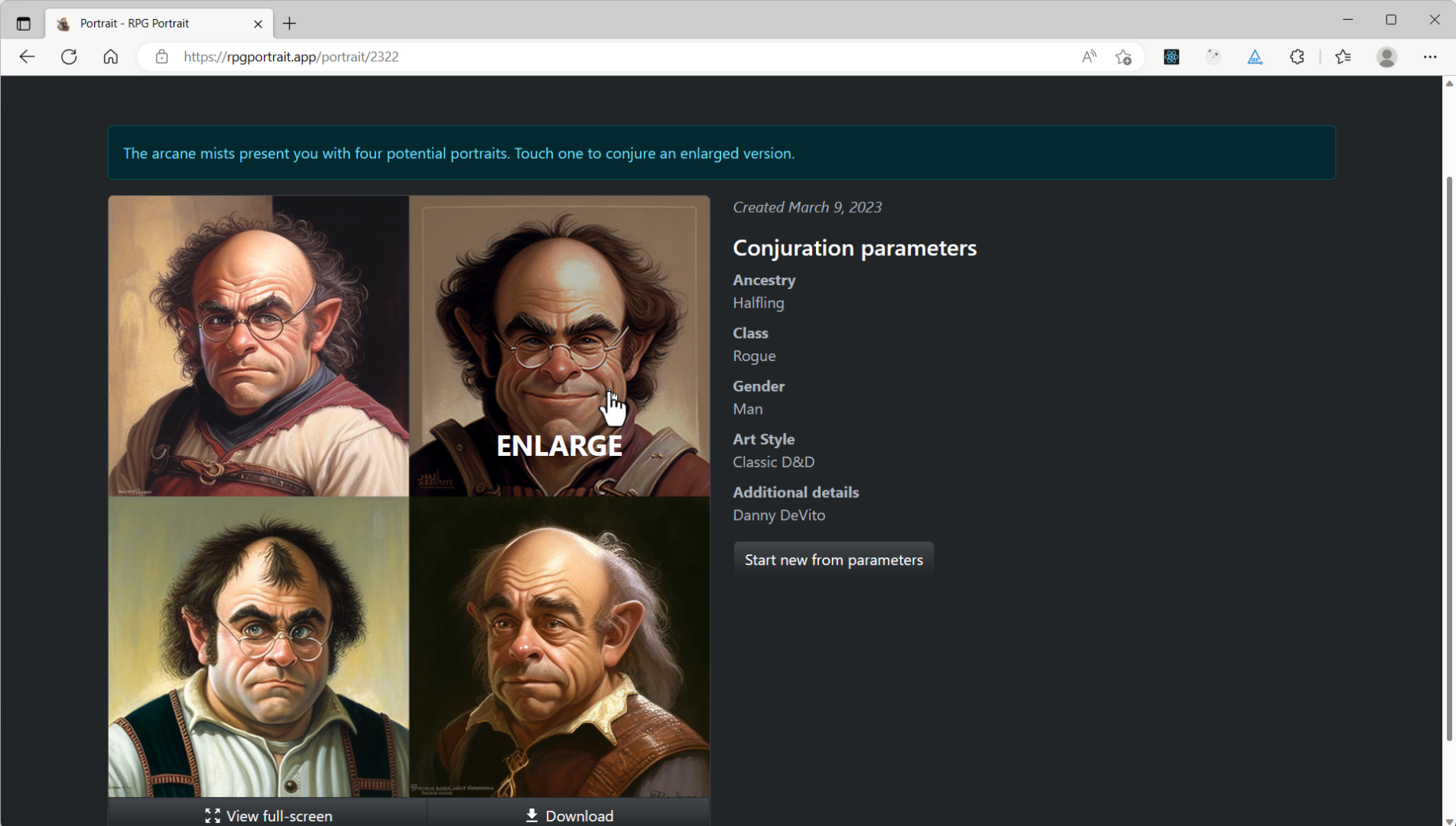This screenshot has width=1456, height=826.
Task: Open the tab actions menu icon
Action: coord(24,24)
